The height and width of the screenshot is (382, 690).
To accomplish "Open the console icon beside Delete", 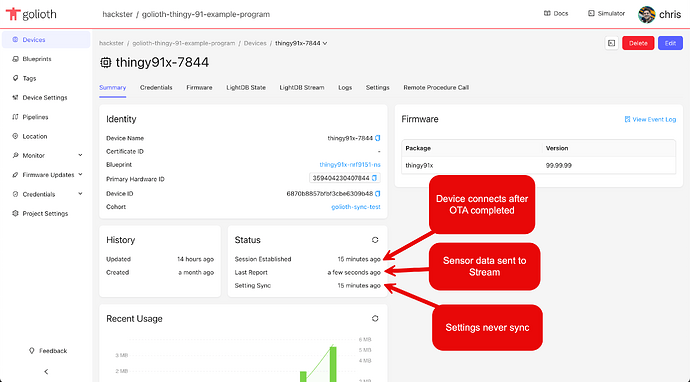I will click(x=612, y=43).
